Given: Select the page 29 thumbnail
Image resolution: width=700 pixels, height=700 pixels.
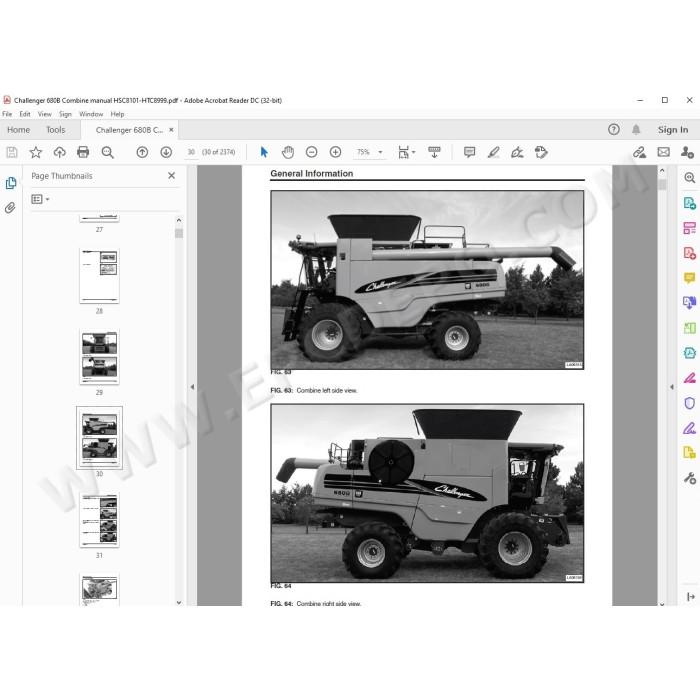Looking at the screenshot, I should [x=99, y=357].
